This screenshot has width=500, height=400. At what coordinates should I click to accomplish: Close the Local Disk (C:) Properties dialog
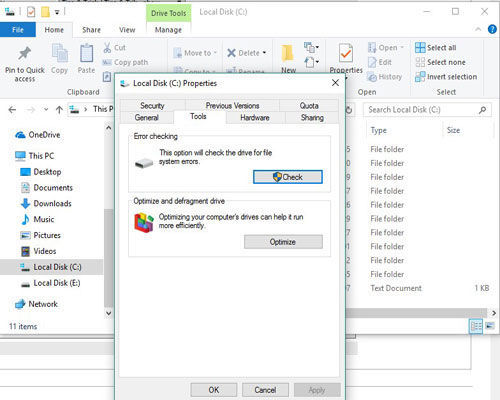click(x=335, y=83)
